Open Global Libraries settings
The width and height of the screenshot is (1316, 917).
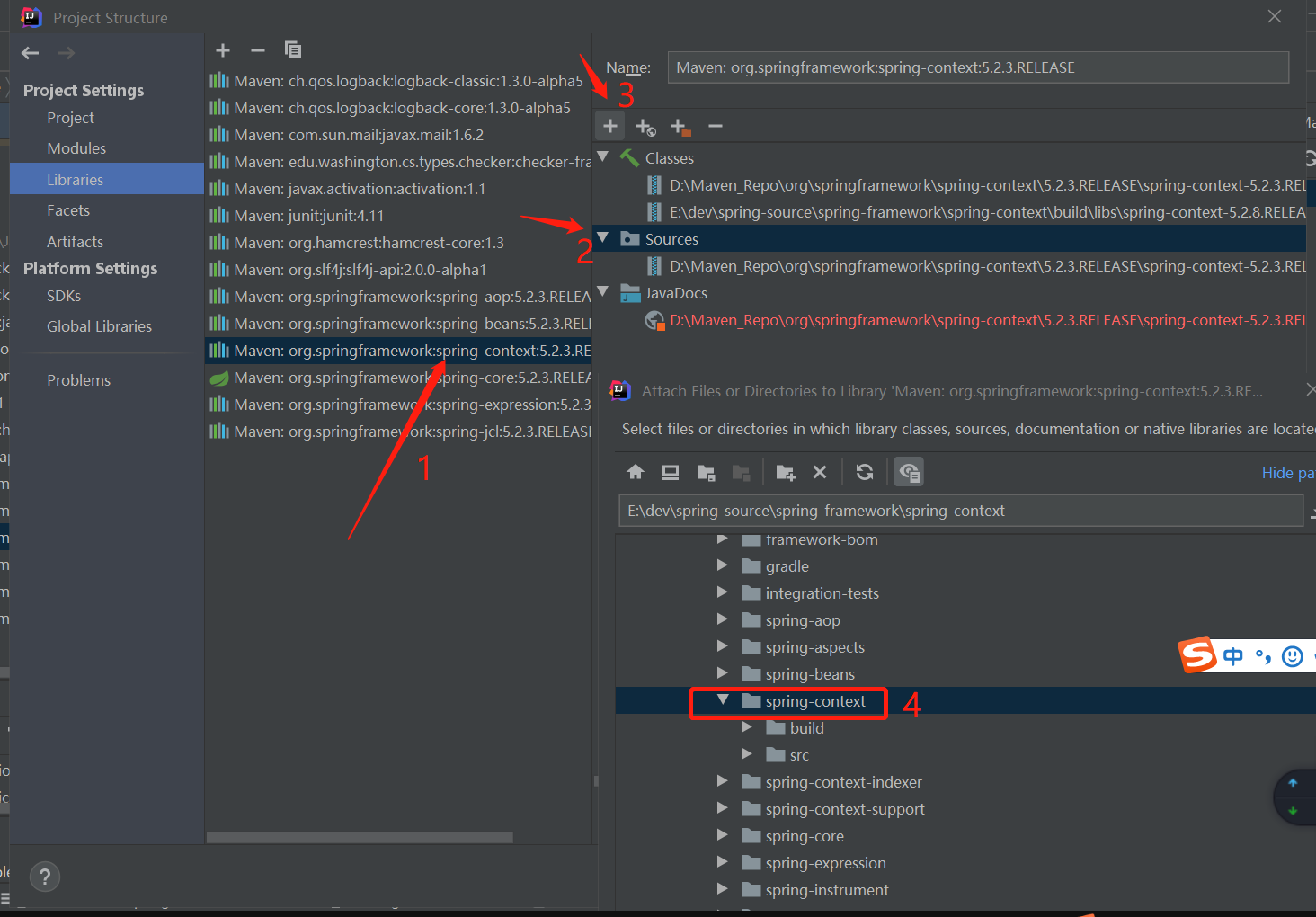click(x=99, y=326)
